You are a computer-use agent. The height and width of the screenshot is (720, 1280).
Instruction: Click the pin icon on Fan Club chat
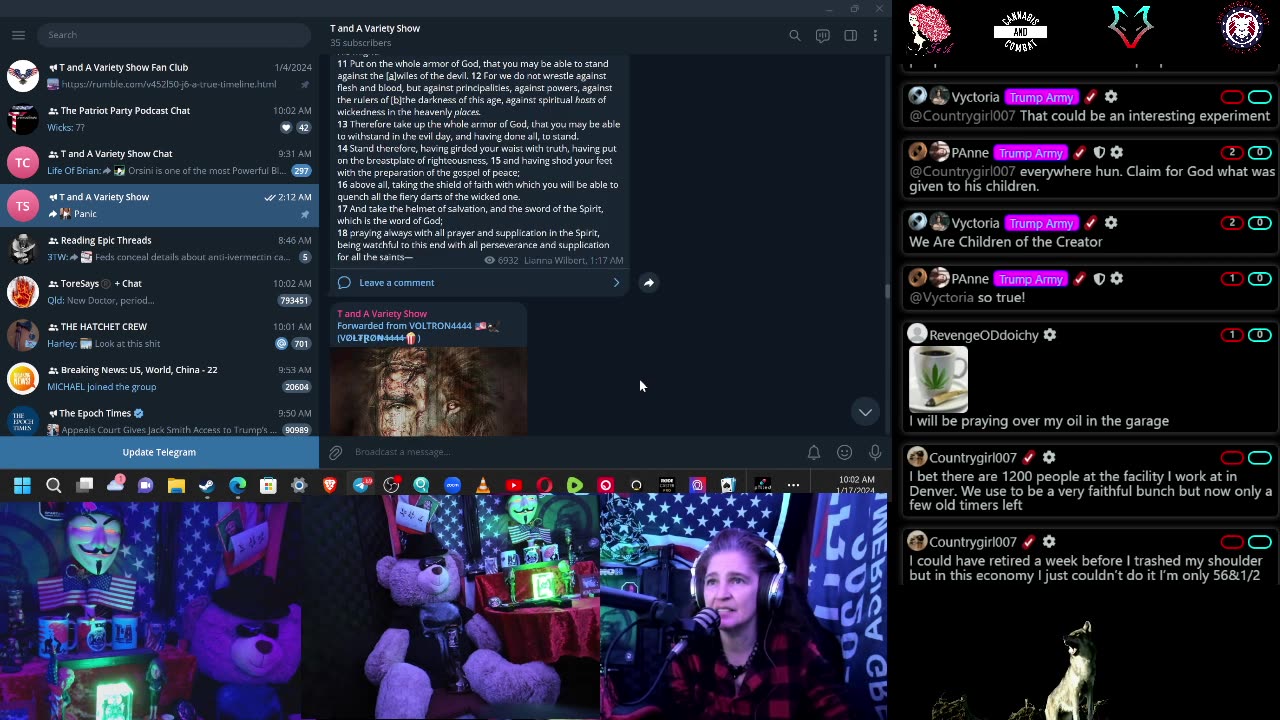pos(305,84)
